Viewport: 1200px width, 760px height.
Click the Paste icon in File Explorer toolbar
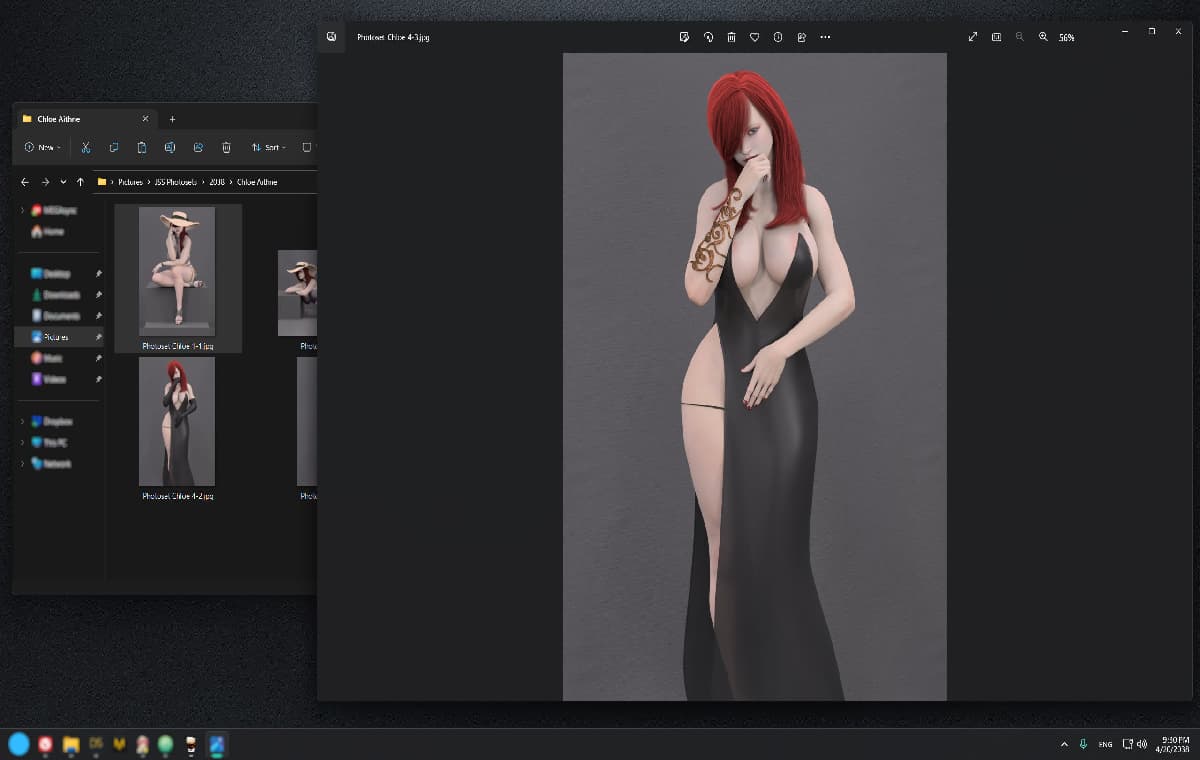coord(142,147)
